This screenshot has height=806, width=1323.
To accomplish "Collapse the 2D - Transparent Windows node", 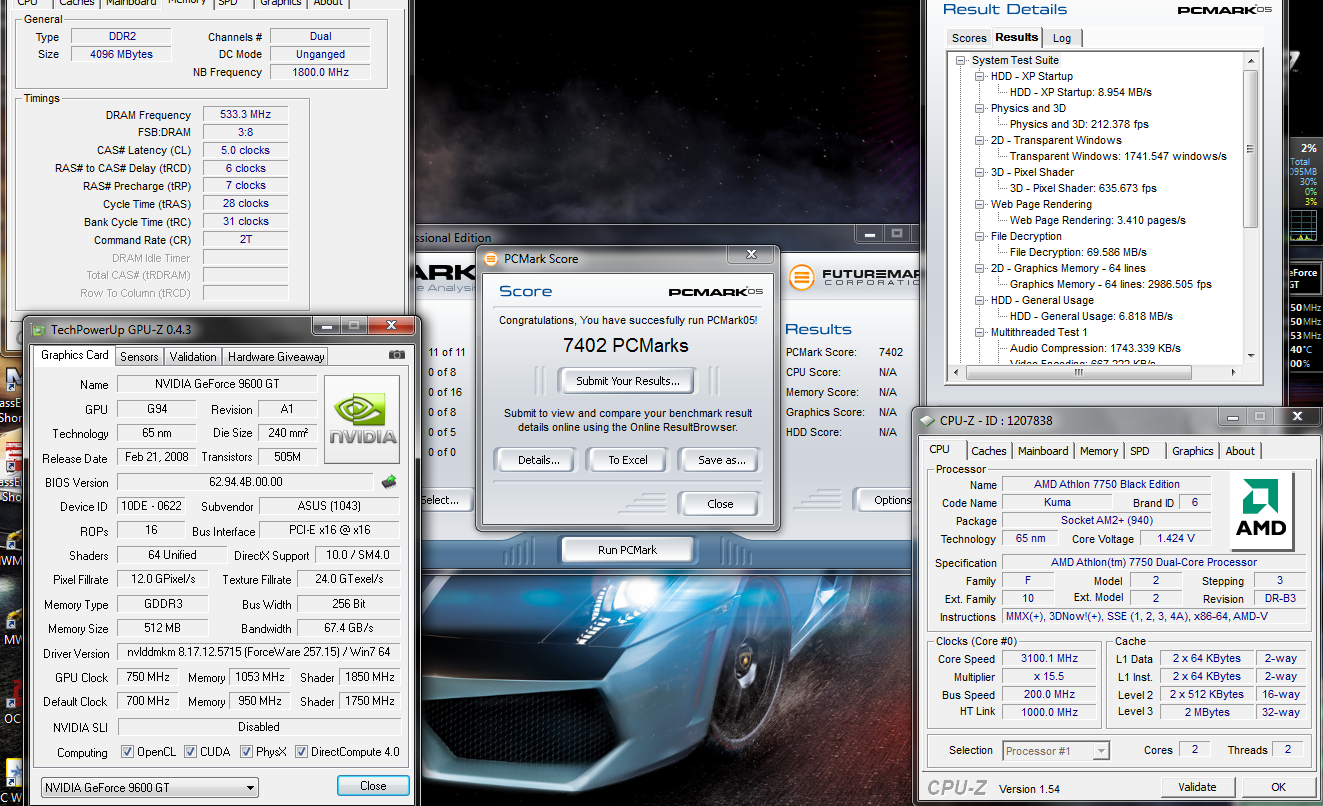I will pos(980,140).
